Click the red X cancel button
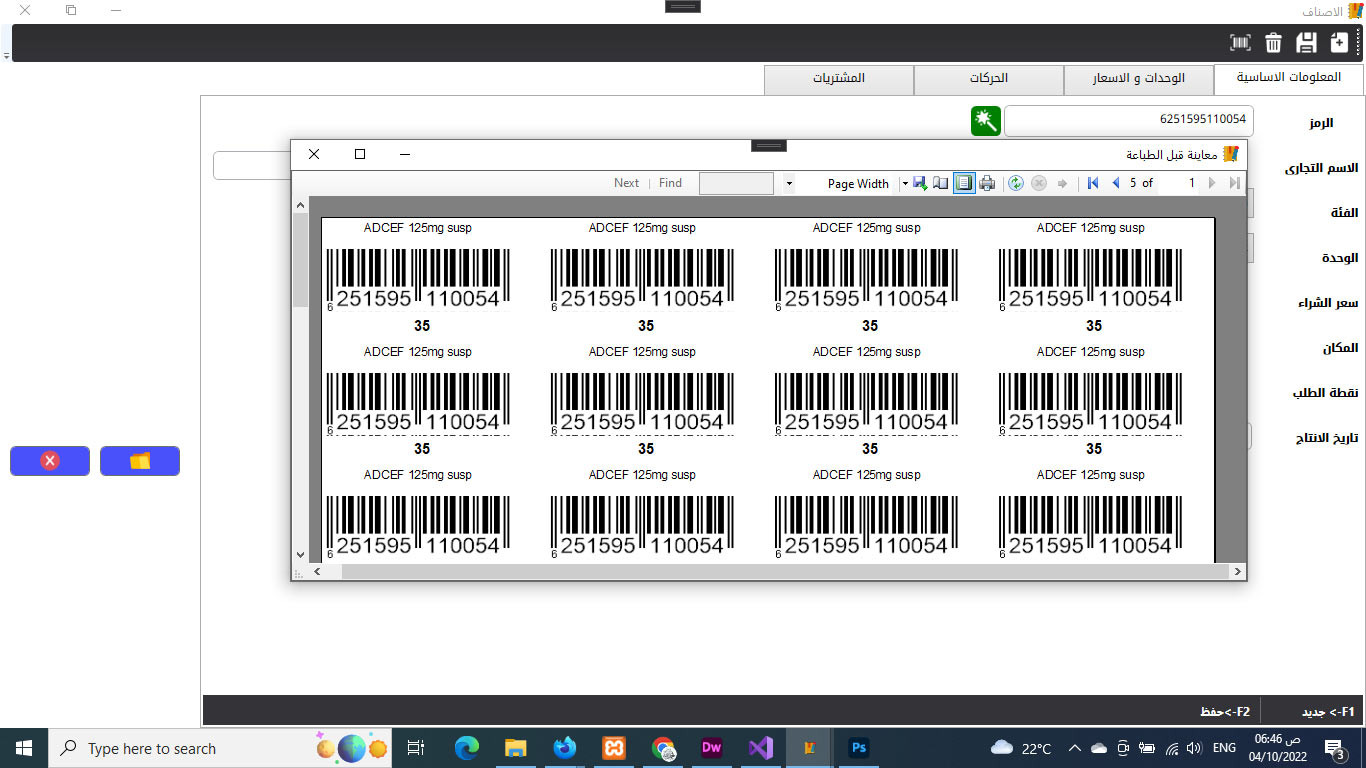This screenshot has height=768, width=1366. [x=50, y=461]
